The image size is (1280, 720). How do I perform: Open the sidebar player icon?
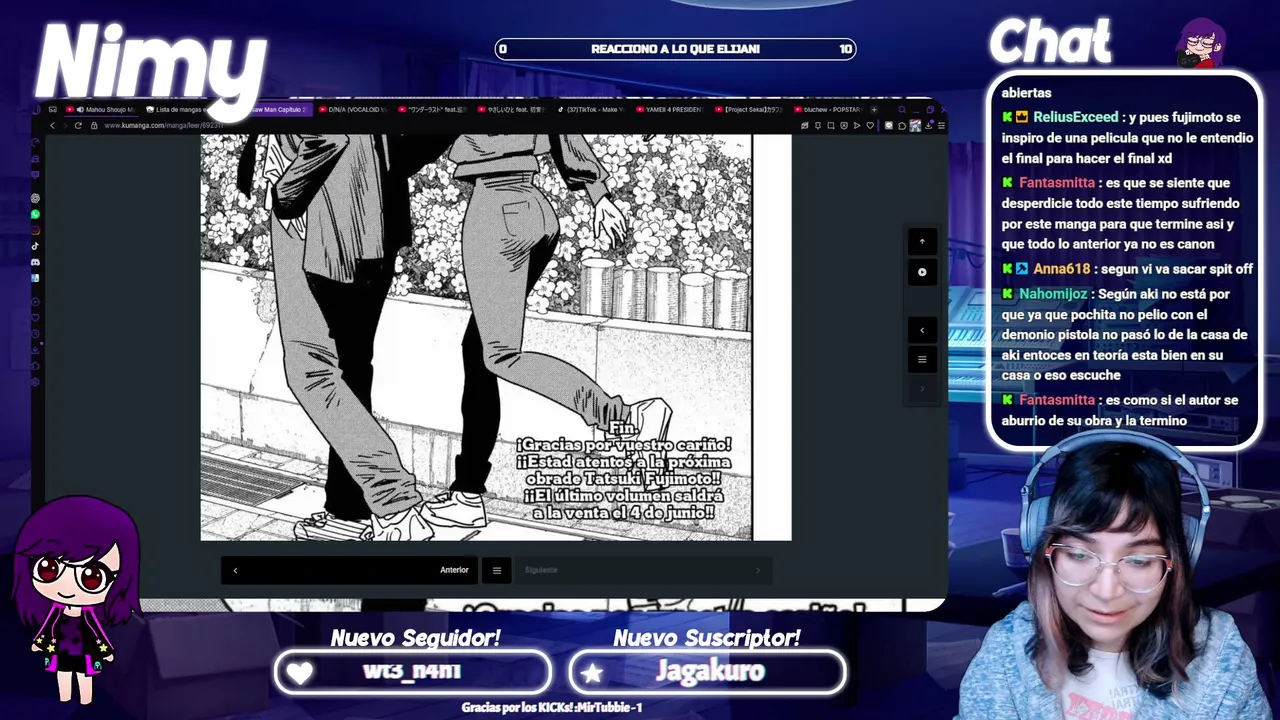pyautogui.click(x=35, y=302)
